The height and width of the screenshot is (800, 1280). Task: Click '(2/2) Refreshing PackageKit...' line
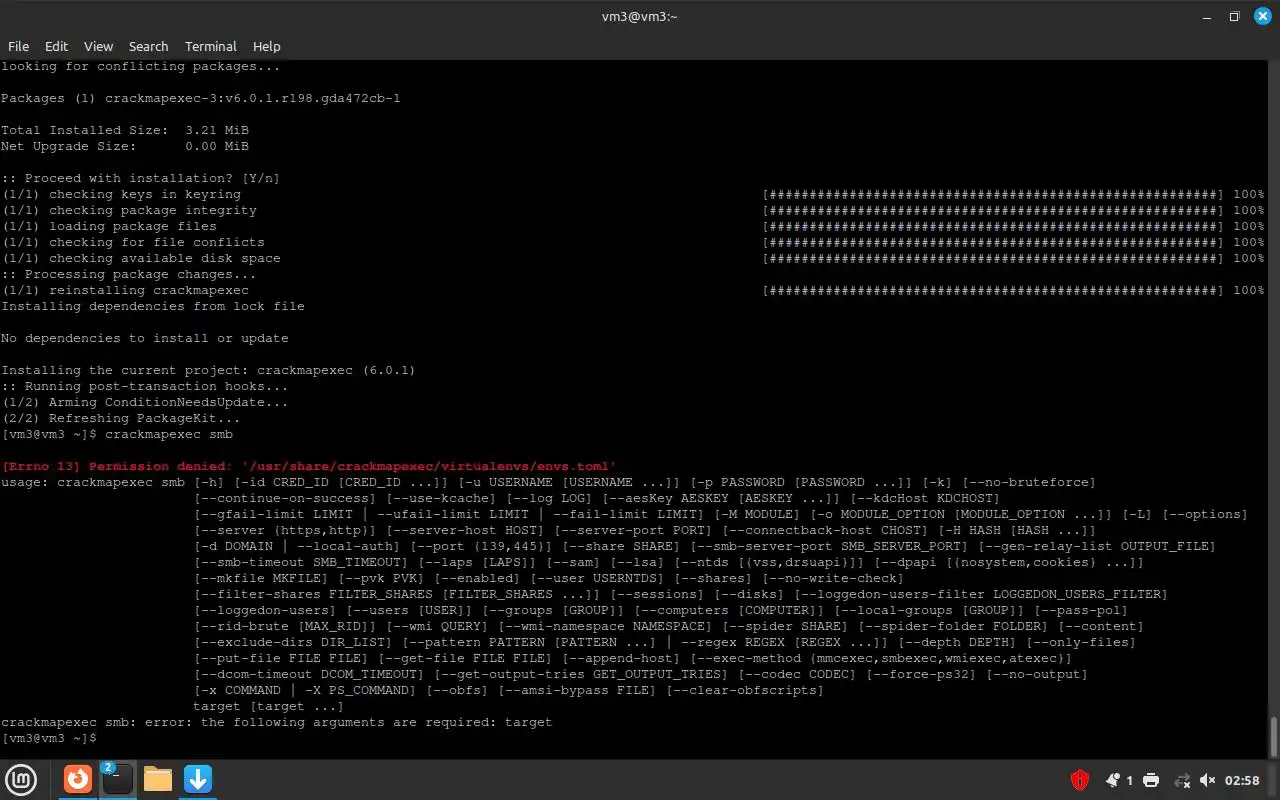click(x=121, y=418)
